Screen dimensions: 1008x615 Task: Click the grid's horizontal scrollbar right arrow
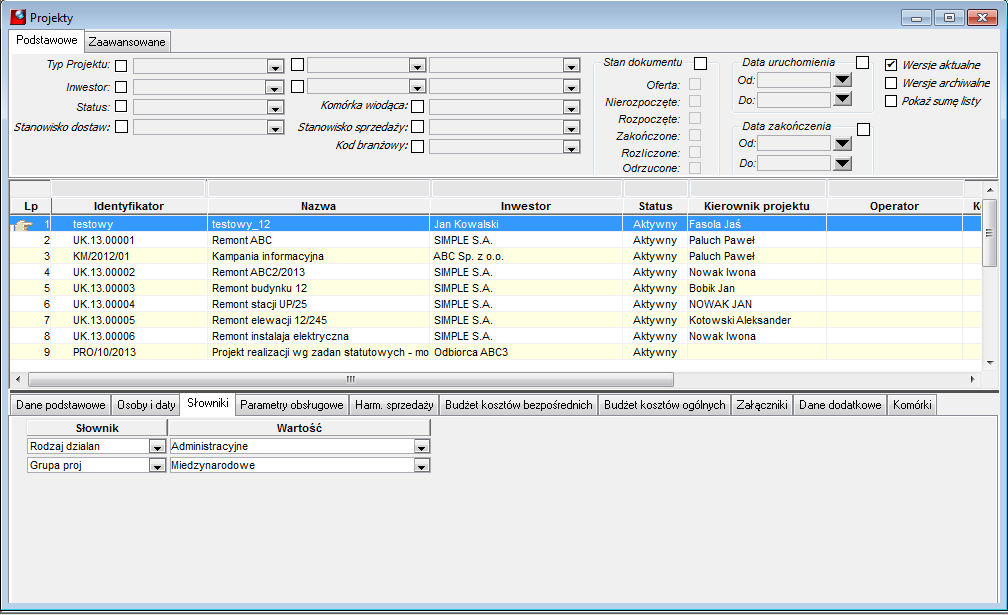[x=973, y=379]
